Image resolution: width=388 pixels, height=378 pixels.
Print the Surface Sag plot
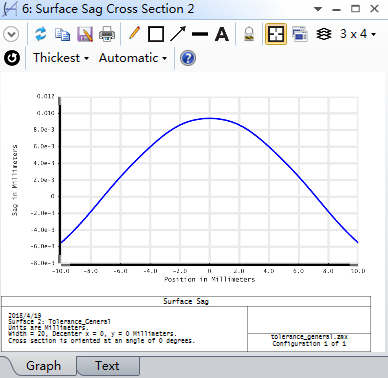(x=107, y=34)
